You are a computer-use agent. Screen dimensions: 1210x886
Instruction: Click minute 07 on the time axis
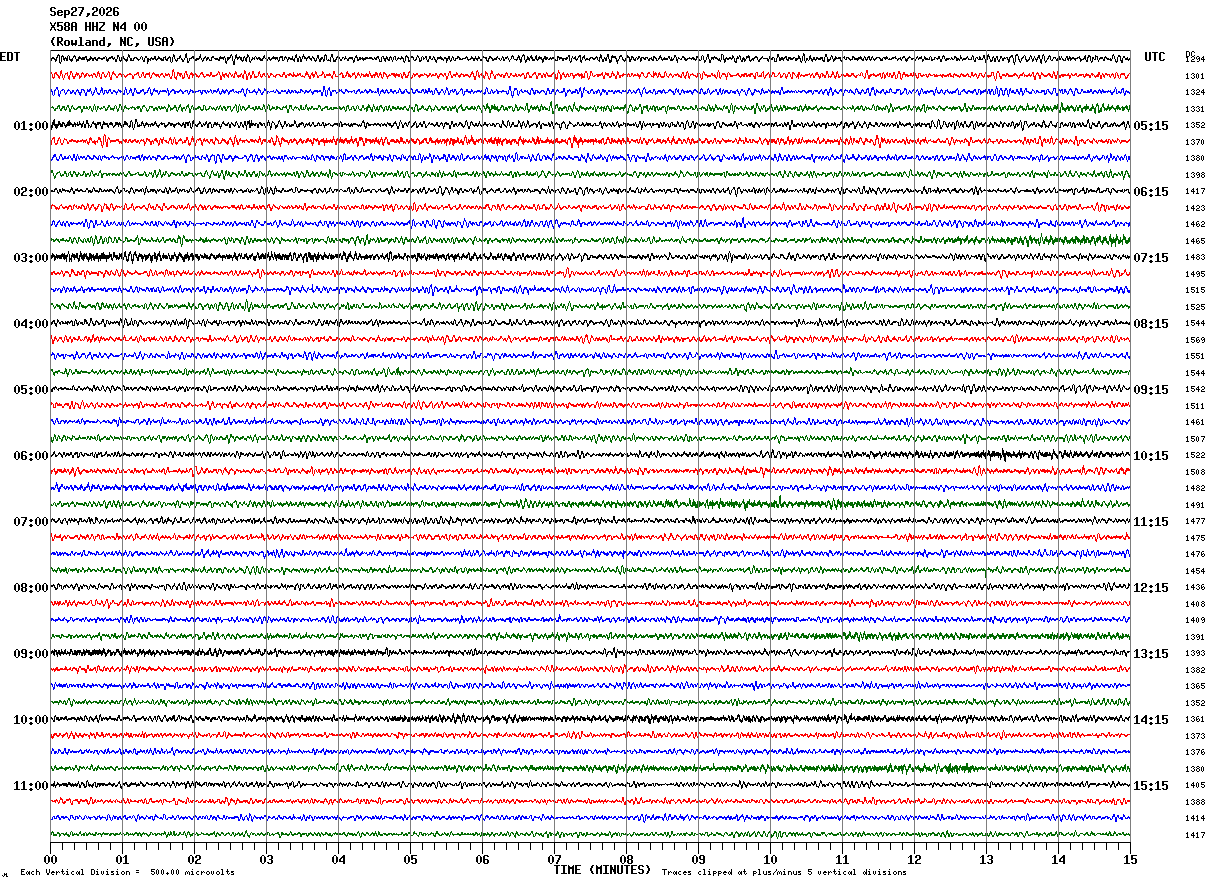click(x=554, y=859)
